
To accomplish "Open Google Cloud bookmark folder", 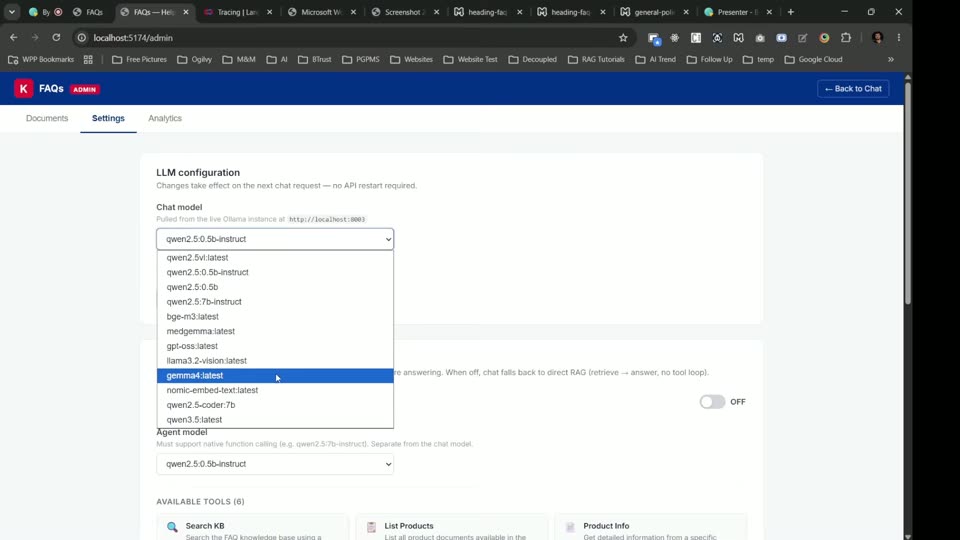I will (x=813, y=59).
